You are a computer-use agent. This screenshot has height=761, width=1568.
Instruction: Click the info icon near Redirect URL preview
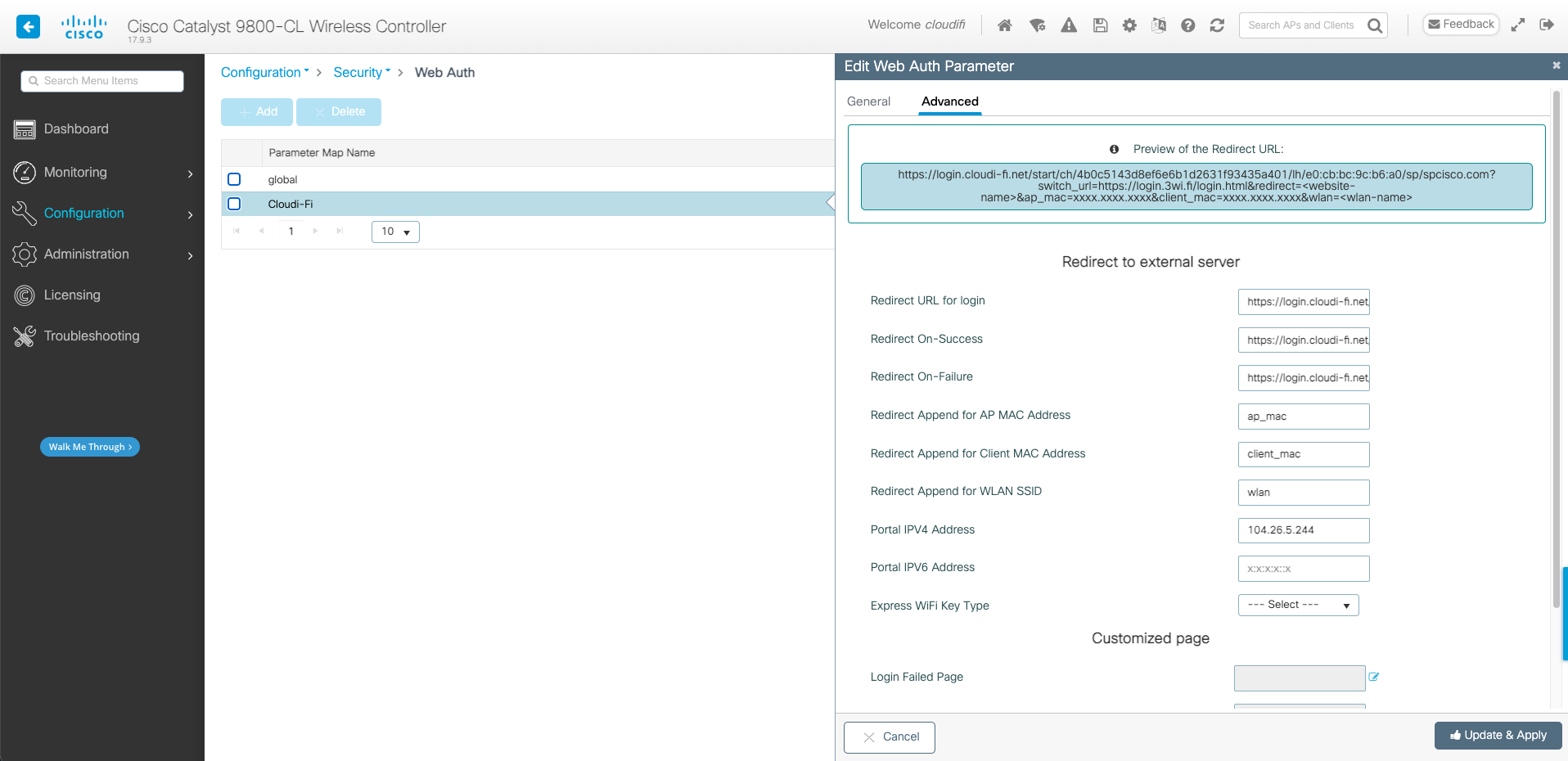coord(1114,149)
